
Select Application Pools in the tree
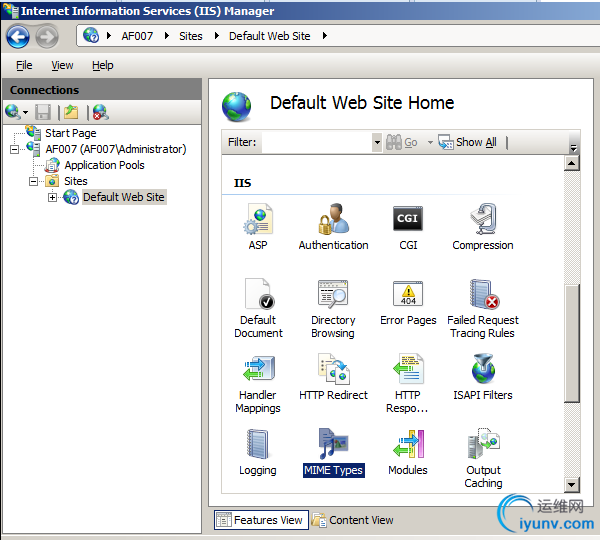point(104,165)
